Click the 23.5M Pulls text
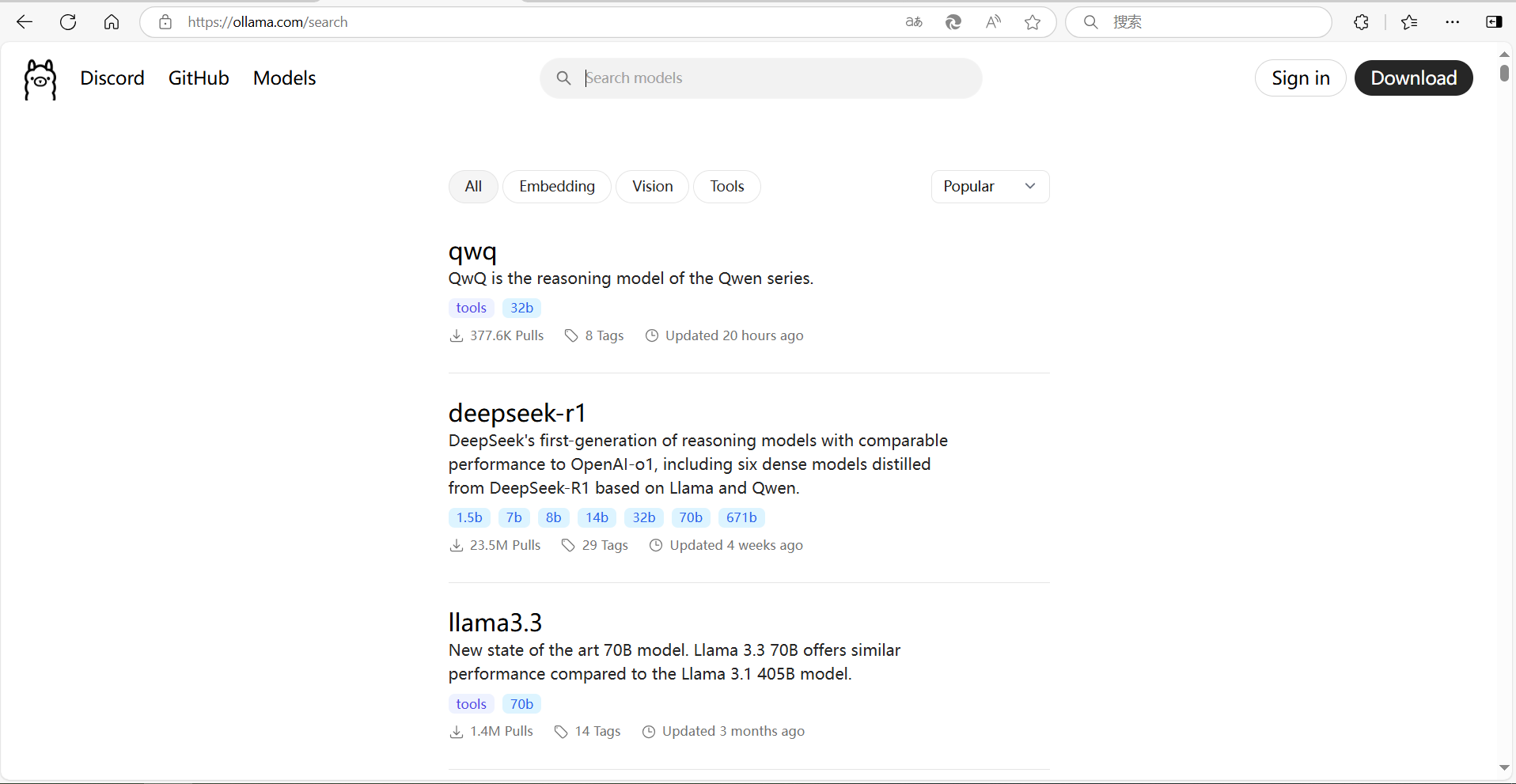The image size is (1516, 784). point(506,545)
